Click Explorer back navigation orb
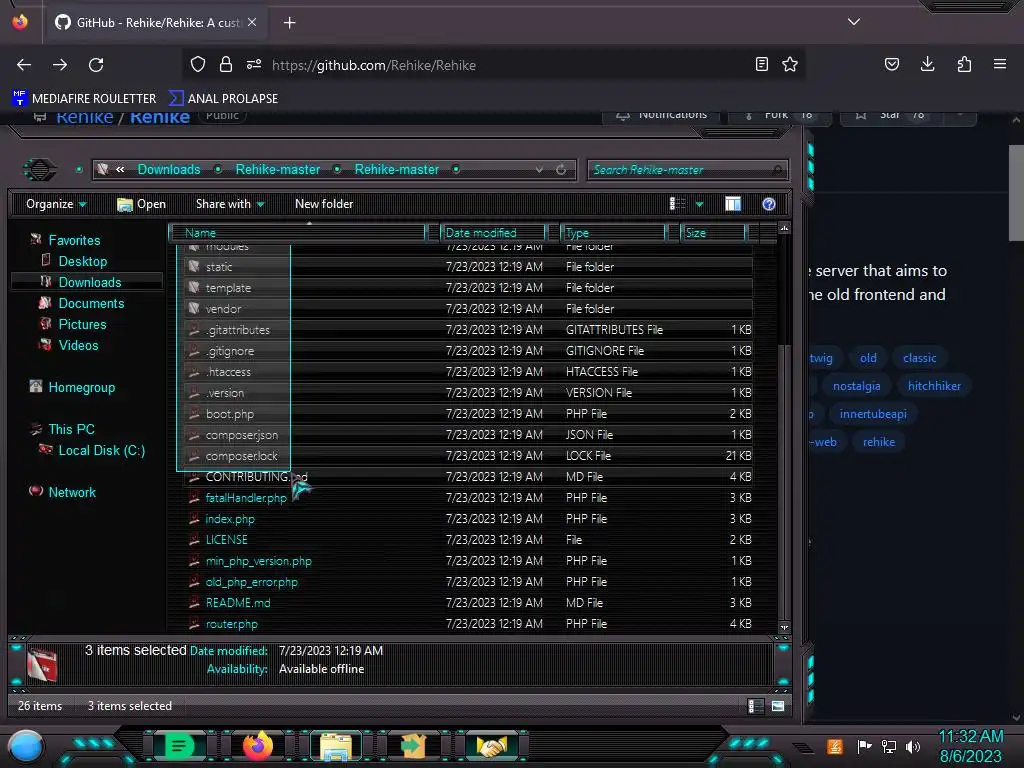1024x768 pixels. point(40,170)
